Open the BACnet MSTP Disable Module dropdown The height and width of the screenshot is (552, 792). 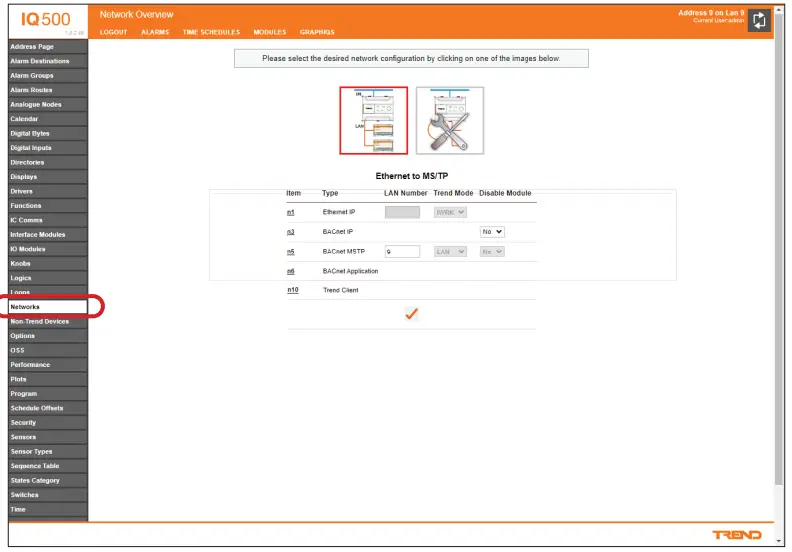click(492, 252)
